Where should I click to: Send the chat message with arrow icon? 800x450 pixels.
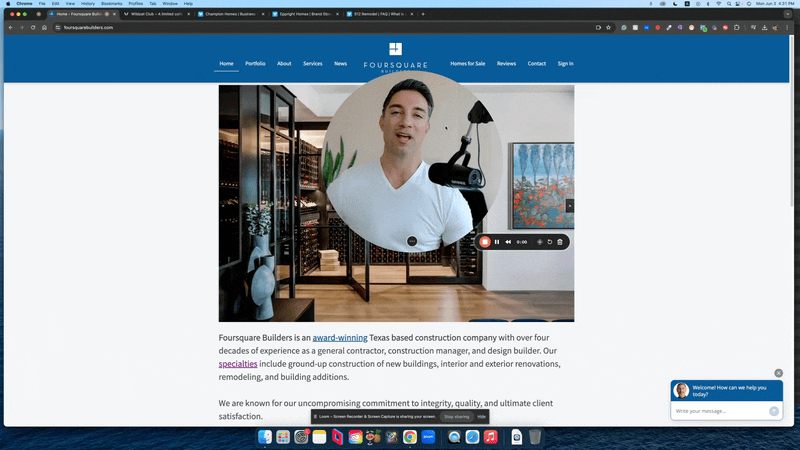click(774, 411)
